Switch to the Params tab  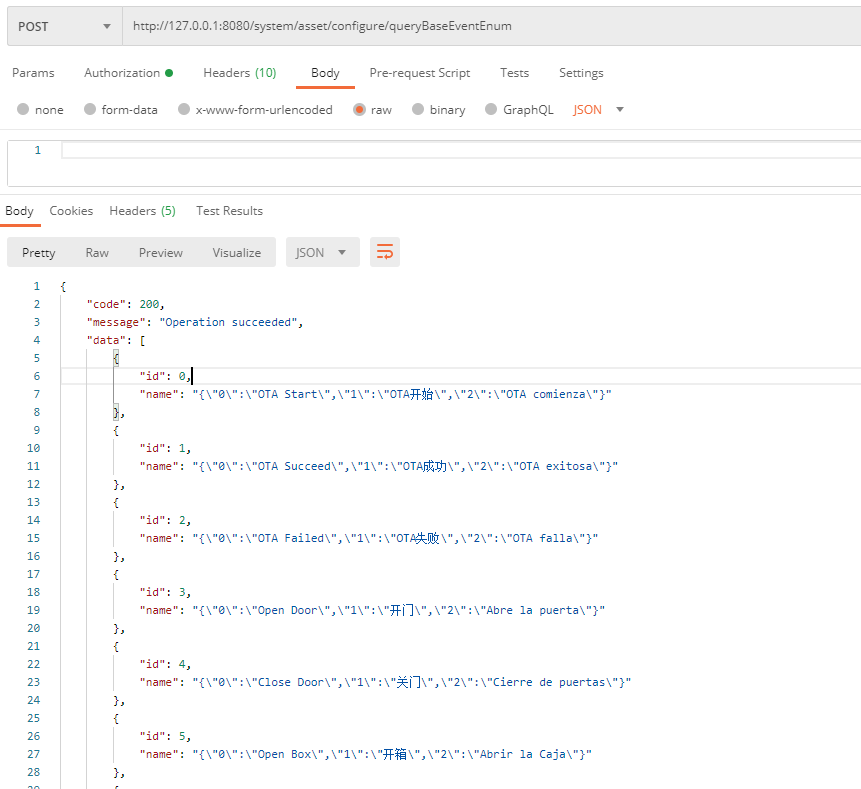coord(33,73)
